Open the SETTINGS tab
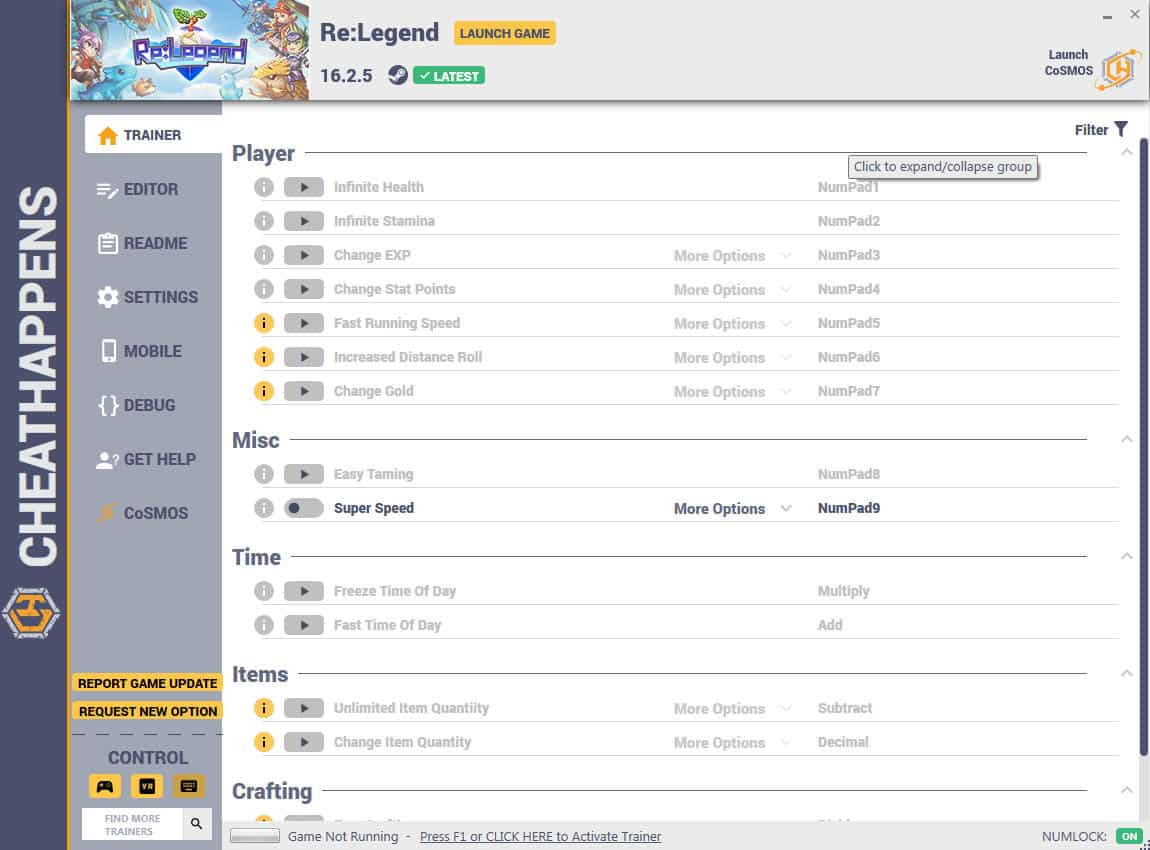The width and height of the screenshot is (1150, 850). (x=147, y=297)
